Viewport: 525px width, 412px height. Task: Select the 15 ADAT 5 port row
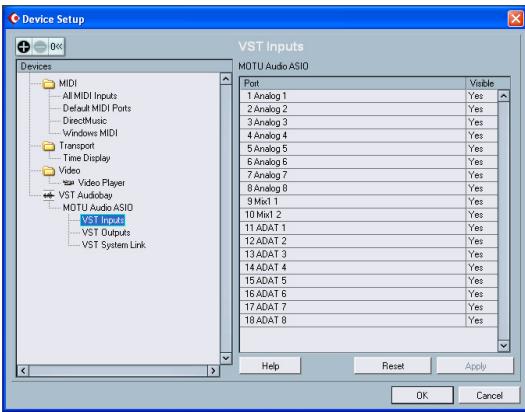(x=369, y=280)
